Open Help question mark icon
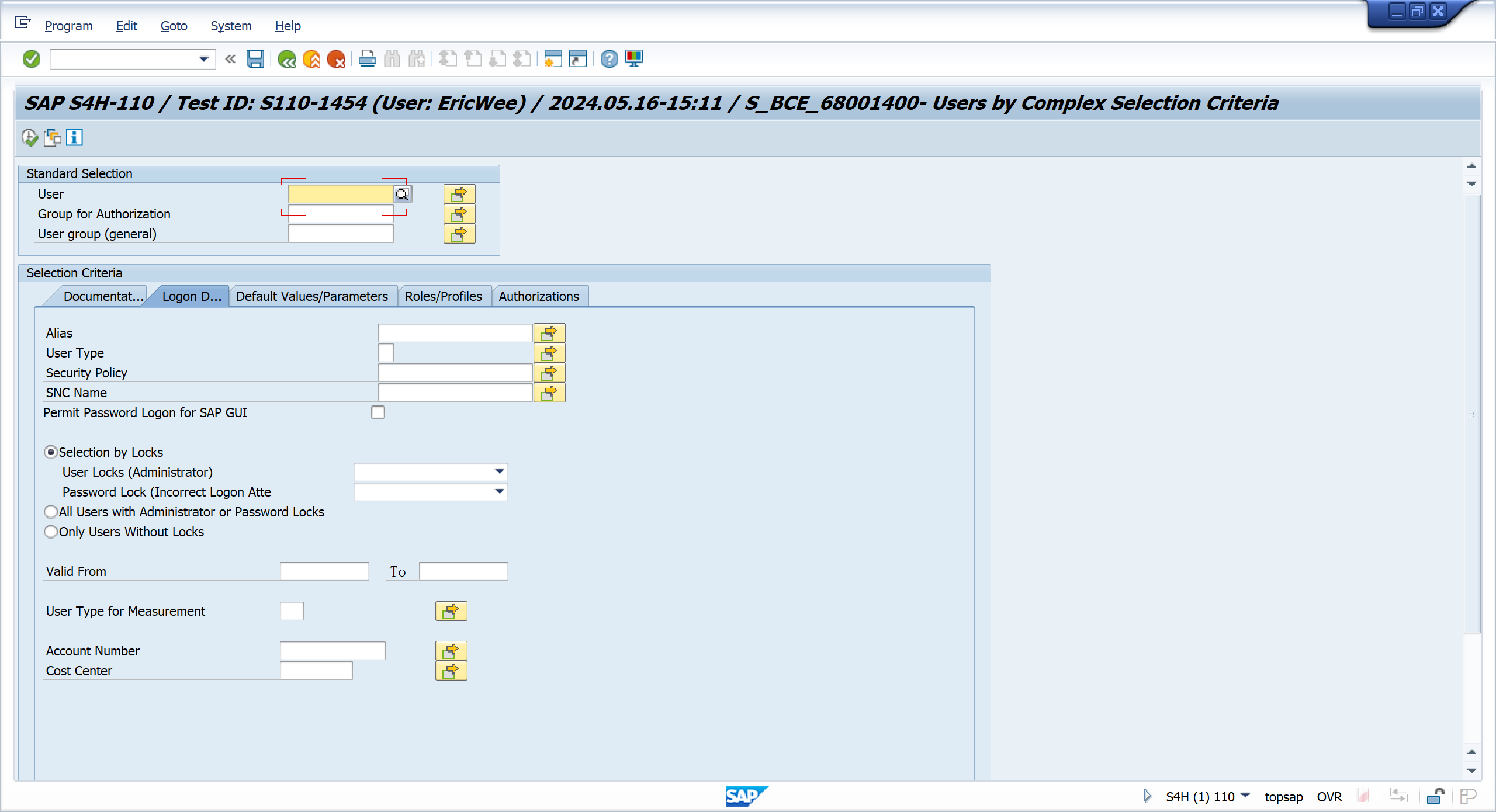The width and height of the screenshot is (1496, 812). tap(609, 59)
